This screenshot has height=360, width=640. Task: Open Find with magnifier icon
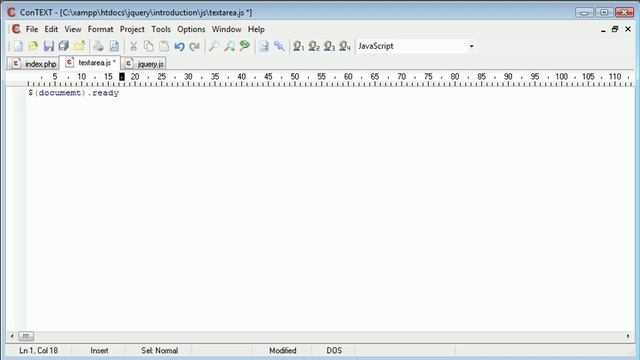pyautogui.click(x=213, y=46)
